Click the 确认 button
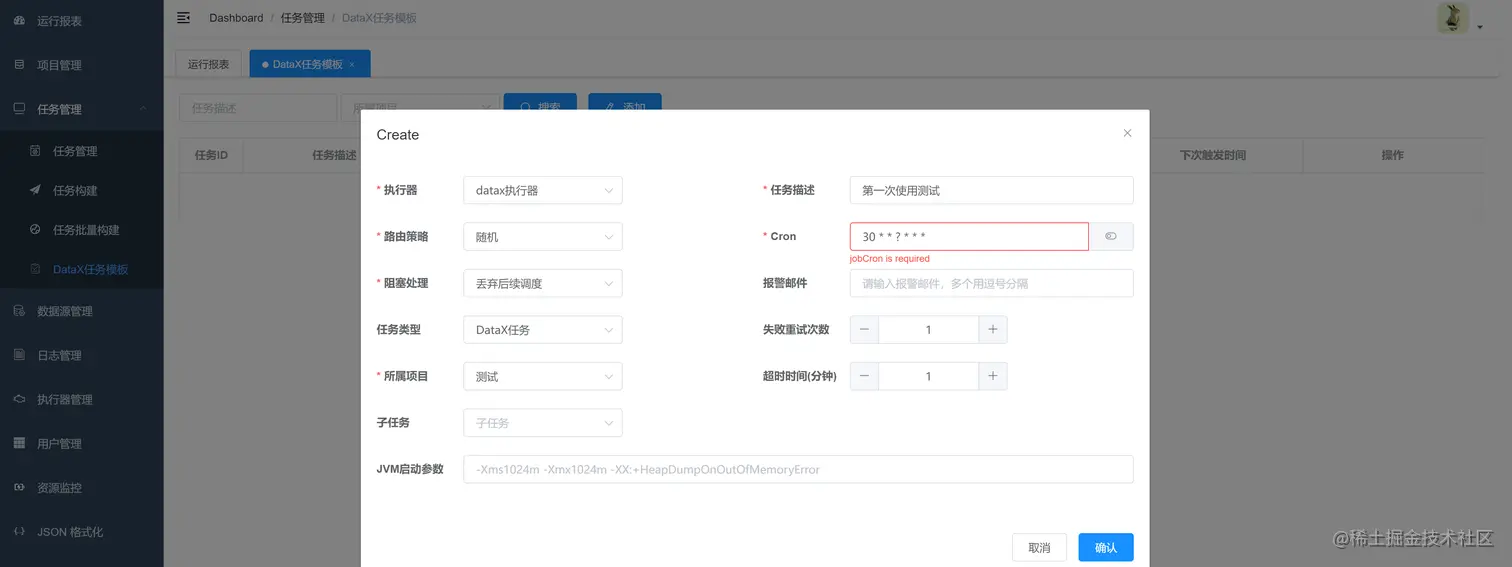 click(x=1106, y=547)
